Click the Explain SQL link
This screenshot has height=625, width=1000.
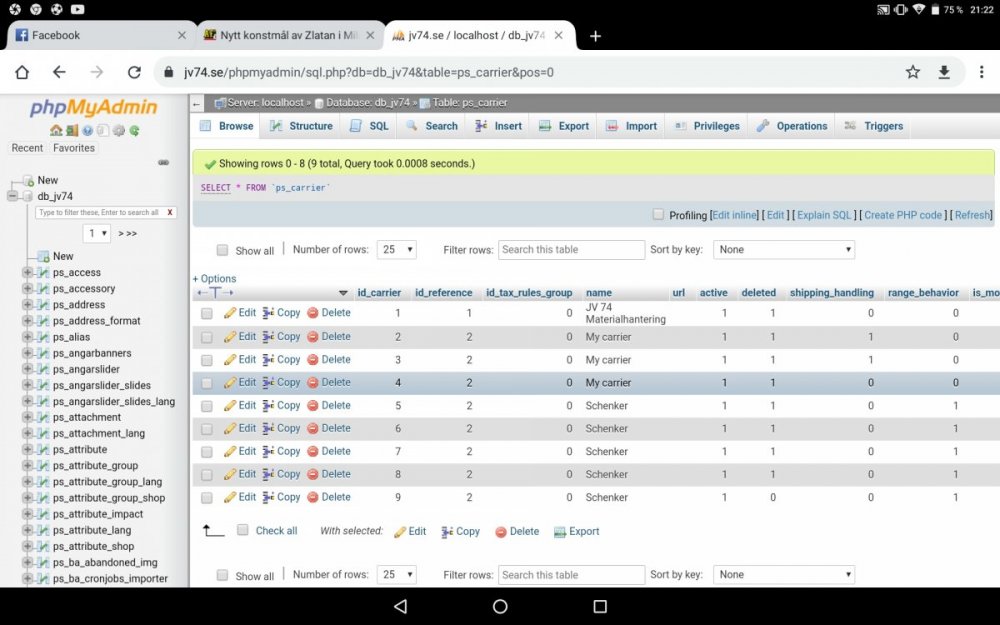point(824,215)
